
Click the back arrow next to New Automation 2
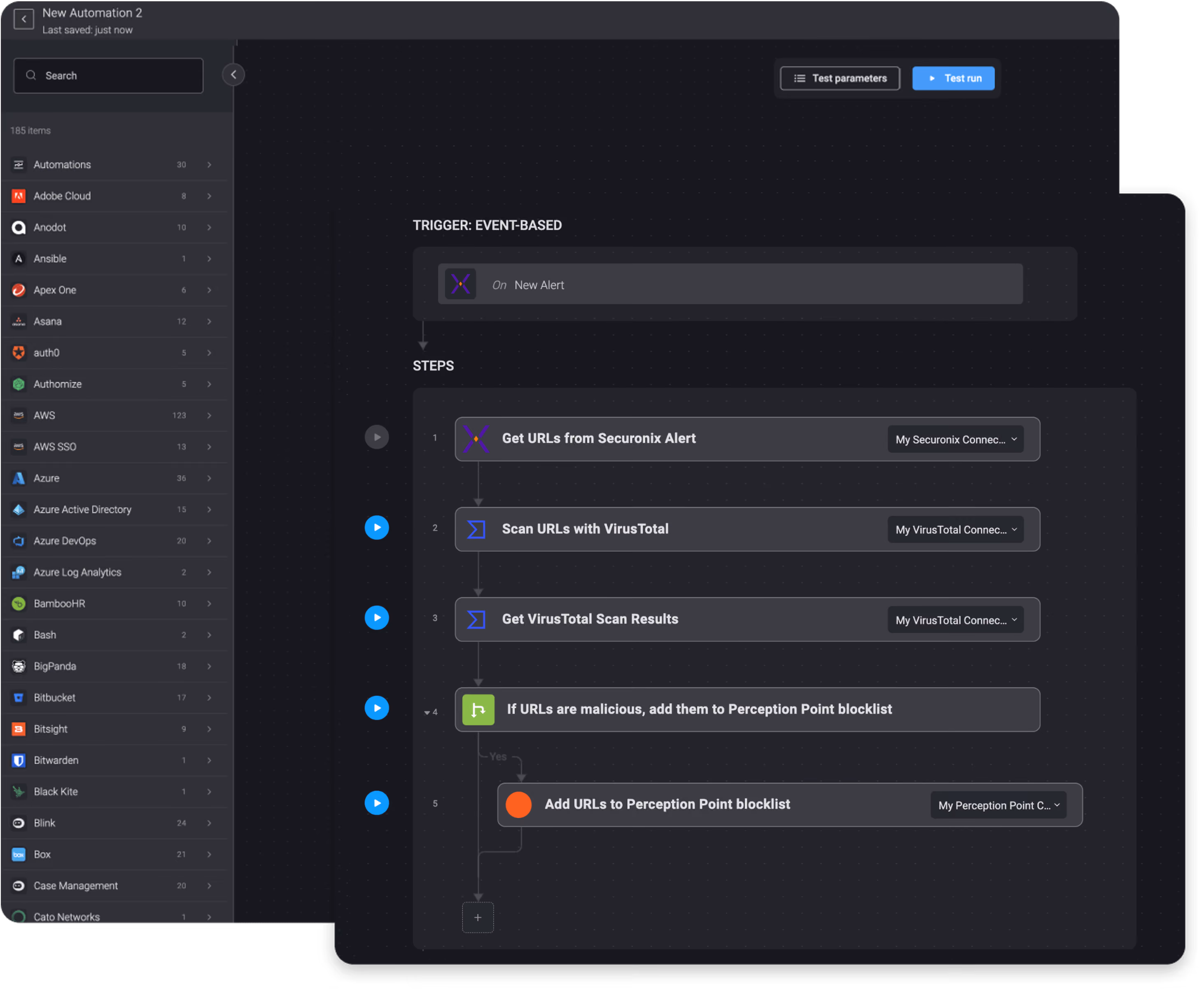click(x=23, y=19)
